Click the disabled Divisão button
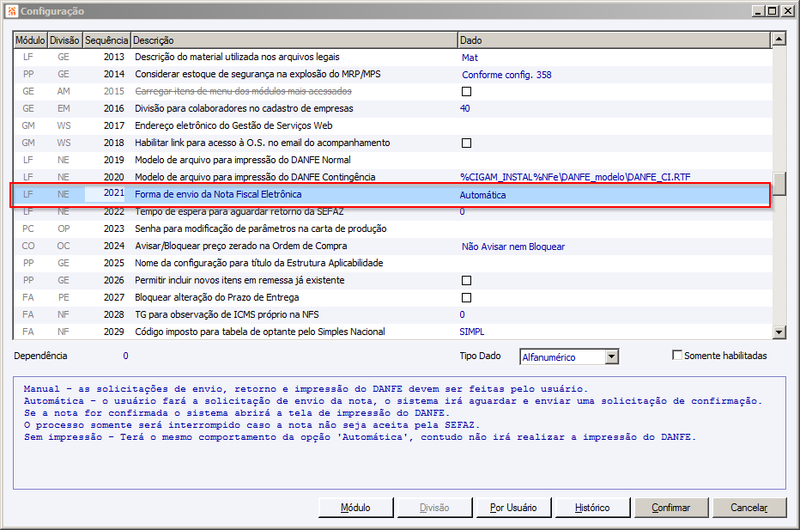This screenshot has height=530, width=800. click(x=434, y=508)
